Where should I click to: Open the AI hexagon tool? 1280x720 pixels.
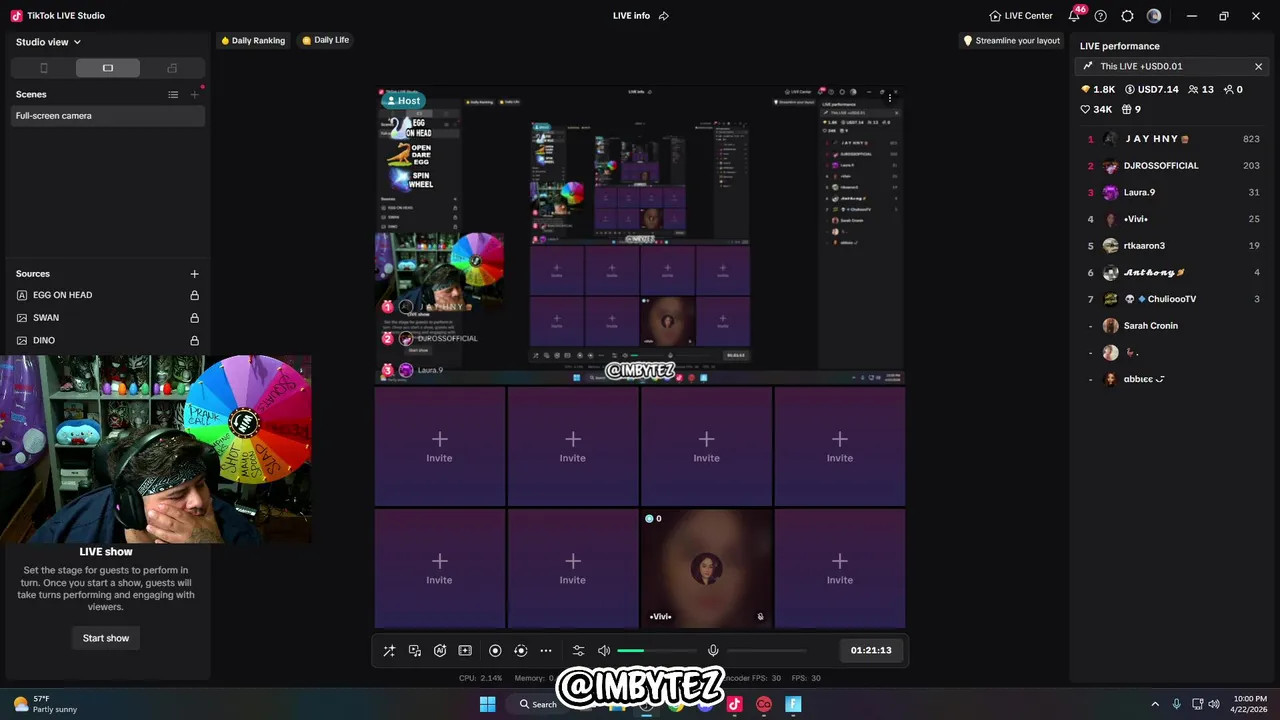(440, 650)
